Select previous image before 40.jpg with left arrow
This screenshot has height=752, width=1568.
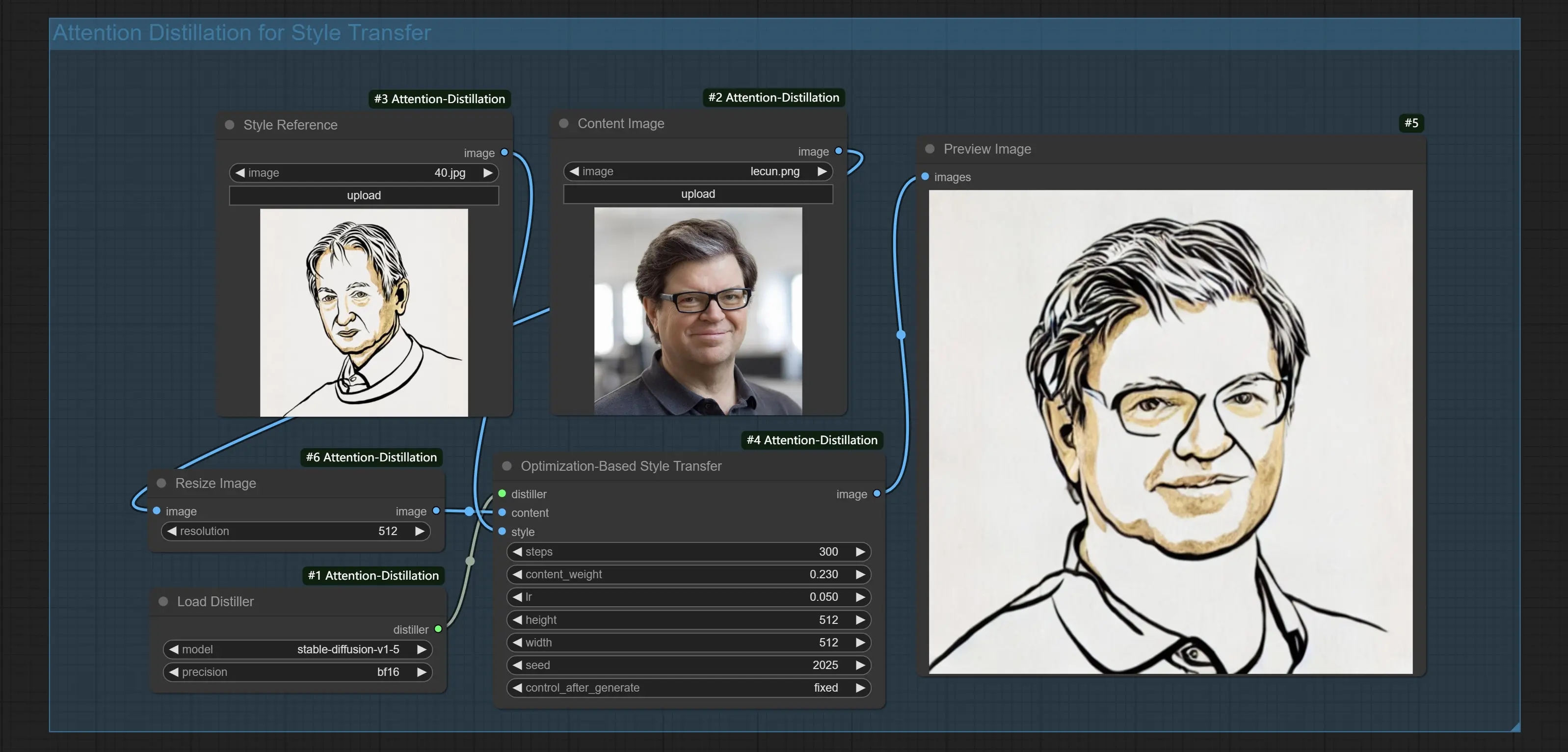click(240, 173)
